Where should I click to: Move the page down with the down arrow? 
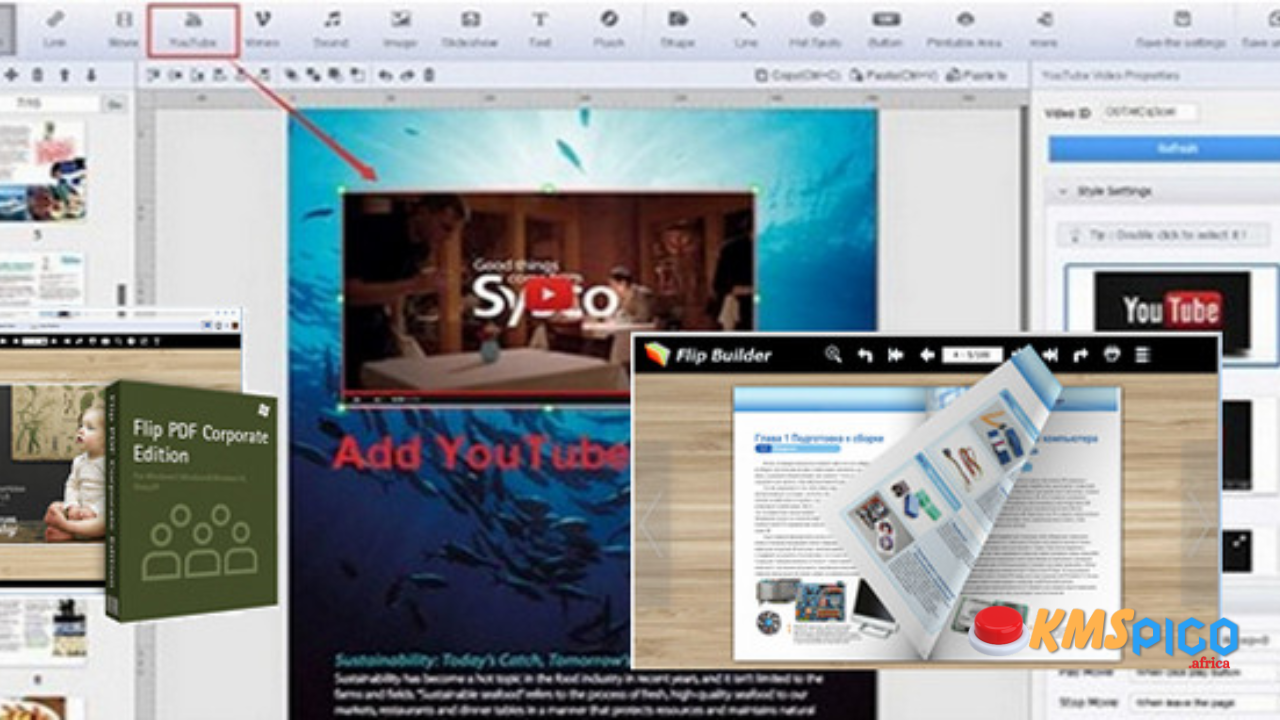(x=91, y=75)
